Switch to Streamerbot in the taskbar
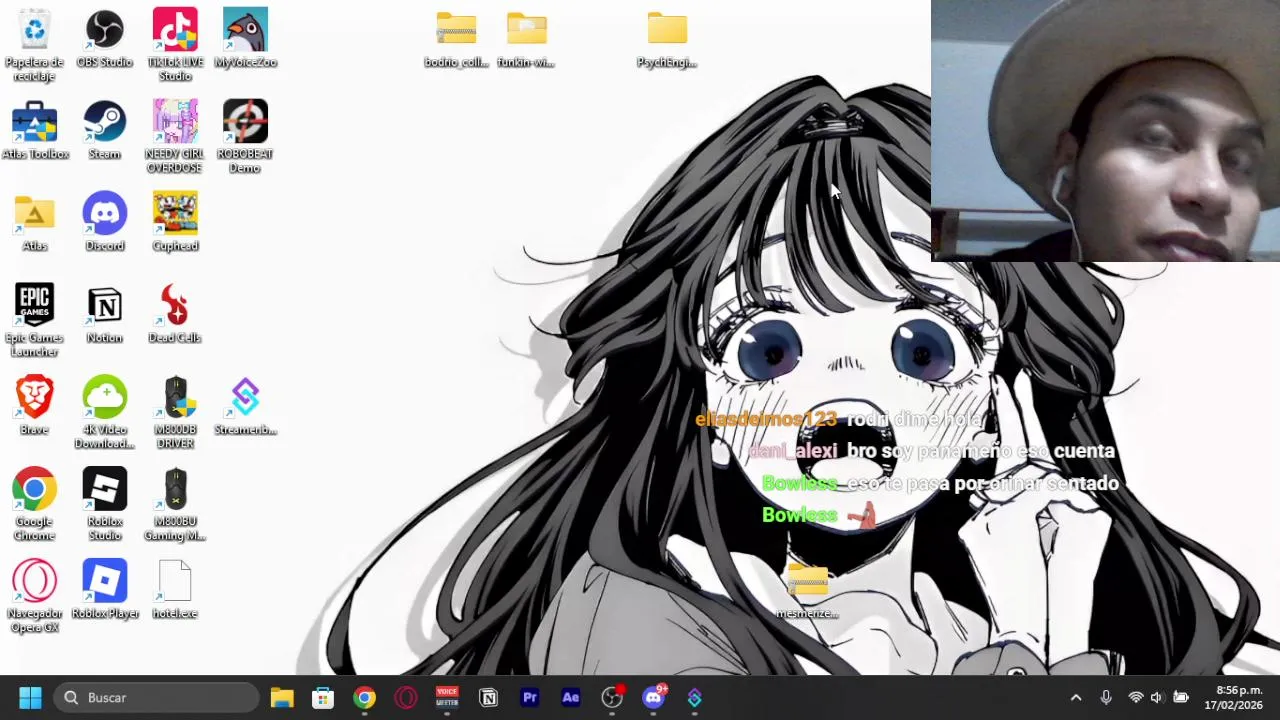Image resolution: width=1280 pixels, height=720 pixels. (x=695, y=697)
